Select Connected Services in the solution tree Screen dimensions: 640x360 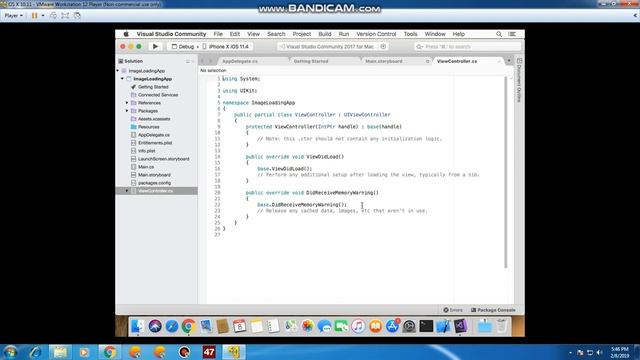click(x=158, y=95)
